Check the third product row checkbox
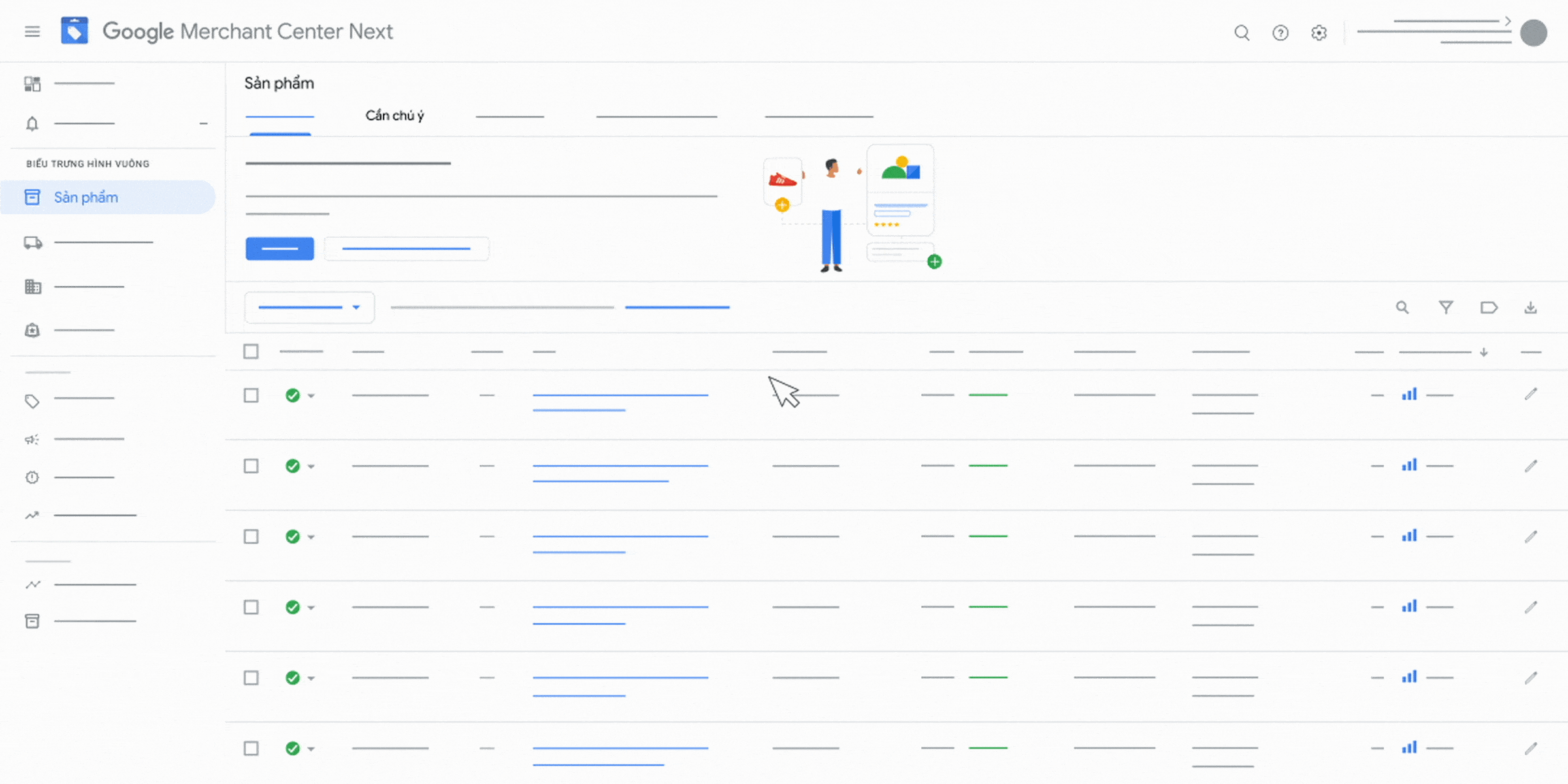 click(251, 536)
